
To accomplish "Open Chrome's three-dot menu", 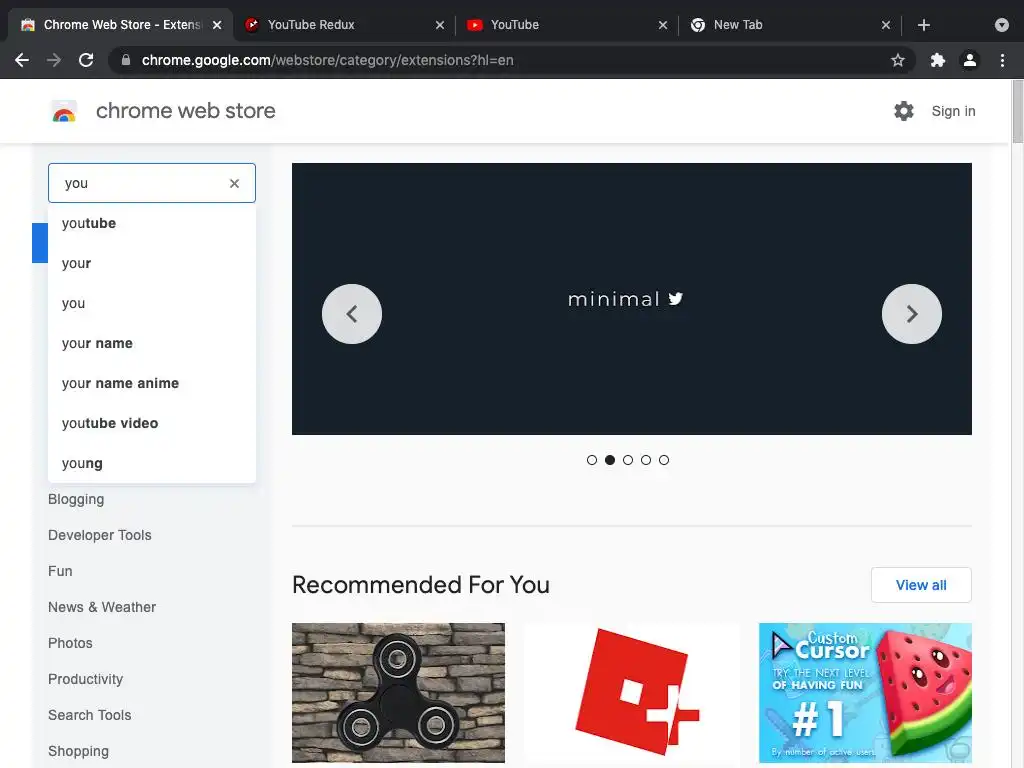I will click(1002, 60).
